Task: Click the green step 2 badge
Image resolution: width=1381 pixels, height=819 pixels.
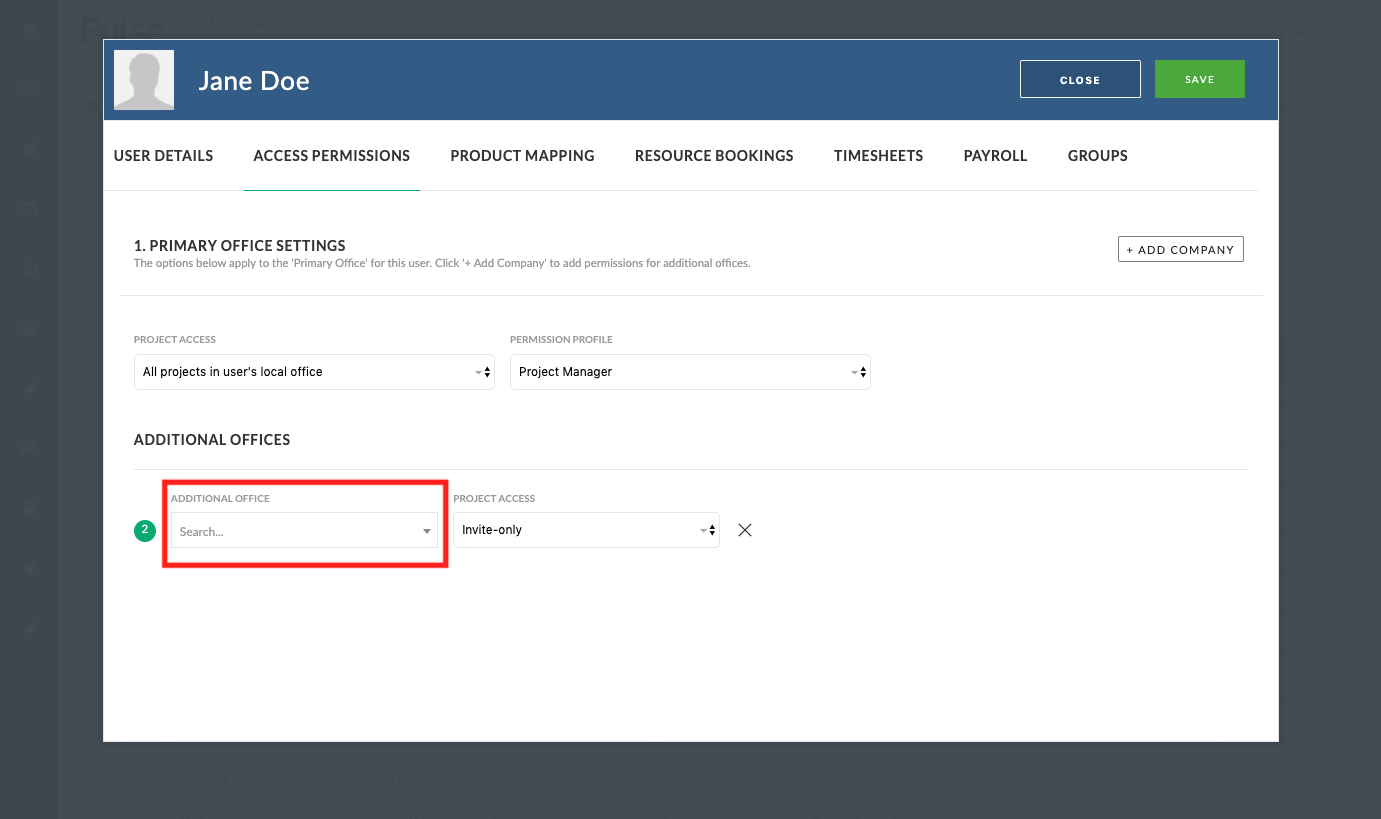Action: pyautogui.click(x=145, y=531)
